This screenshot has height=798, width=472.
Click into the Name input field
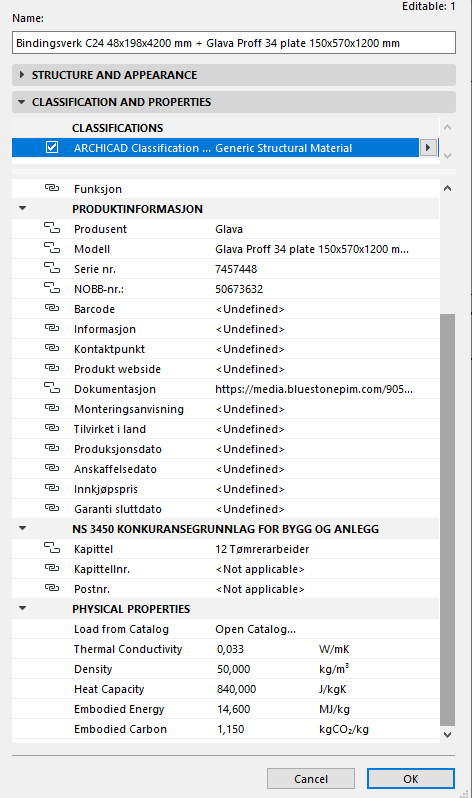234,43
